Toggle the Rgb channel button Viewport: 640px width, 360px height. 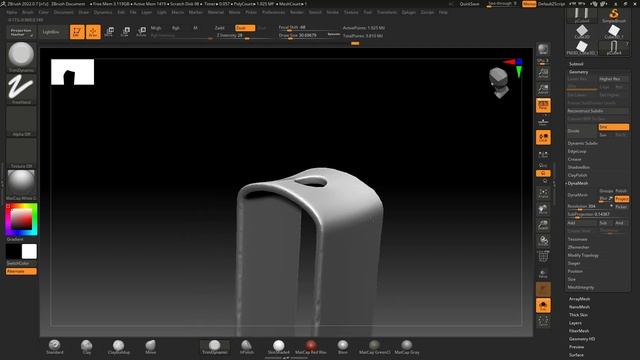(x=176, y=28)
